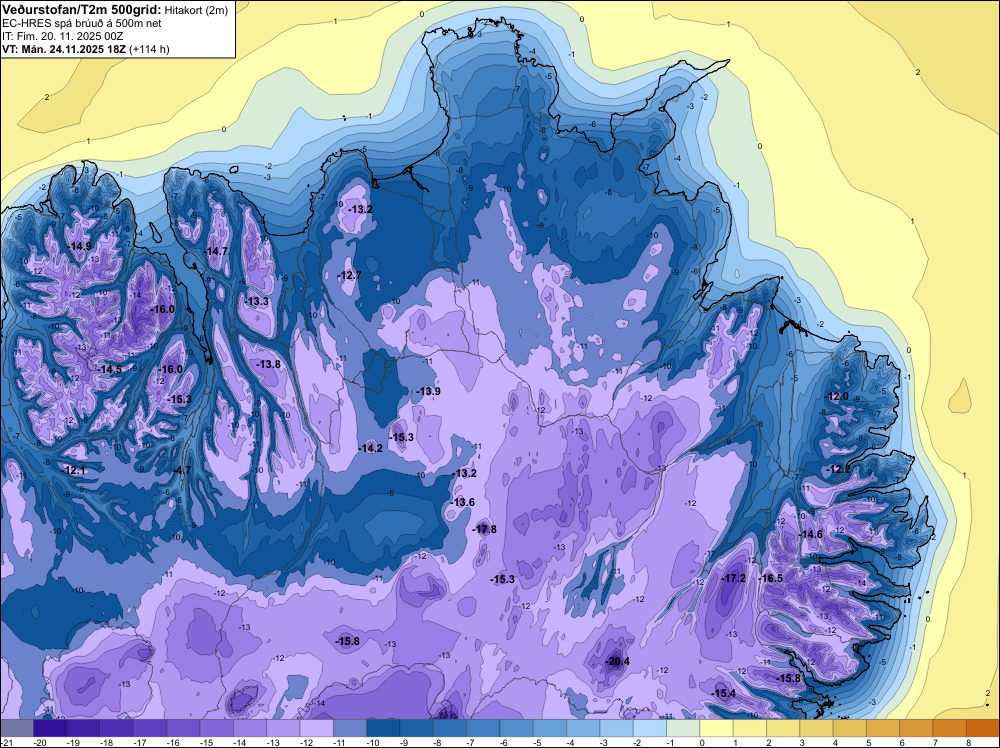
Task: Click the map temperature value "-12.1"
Action: point(74,470)
